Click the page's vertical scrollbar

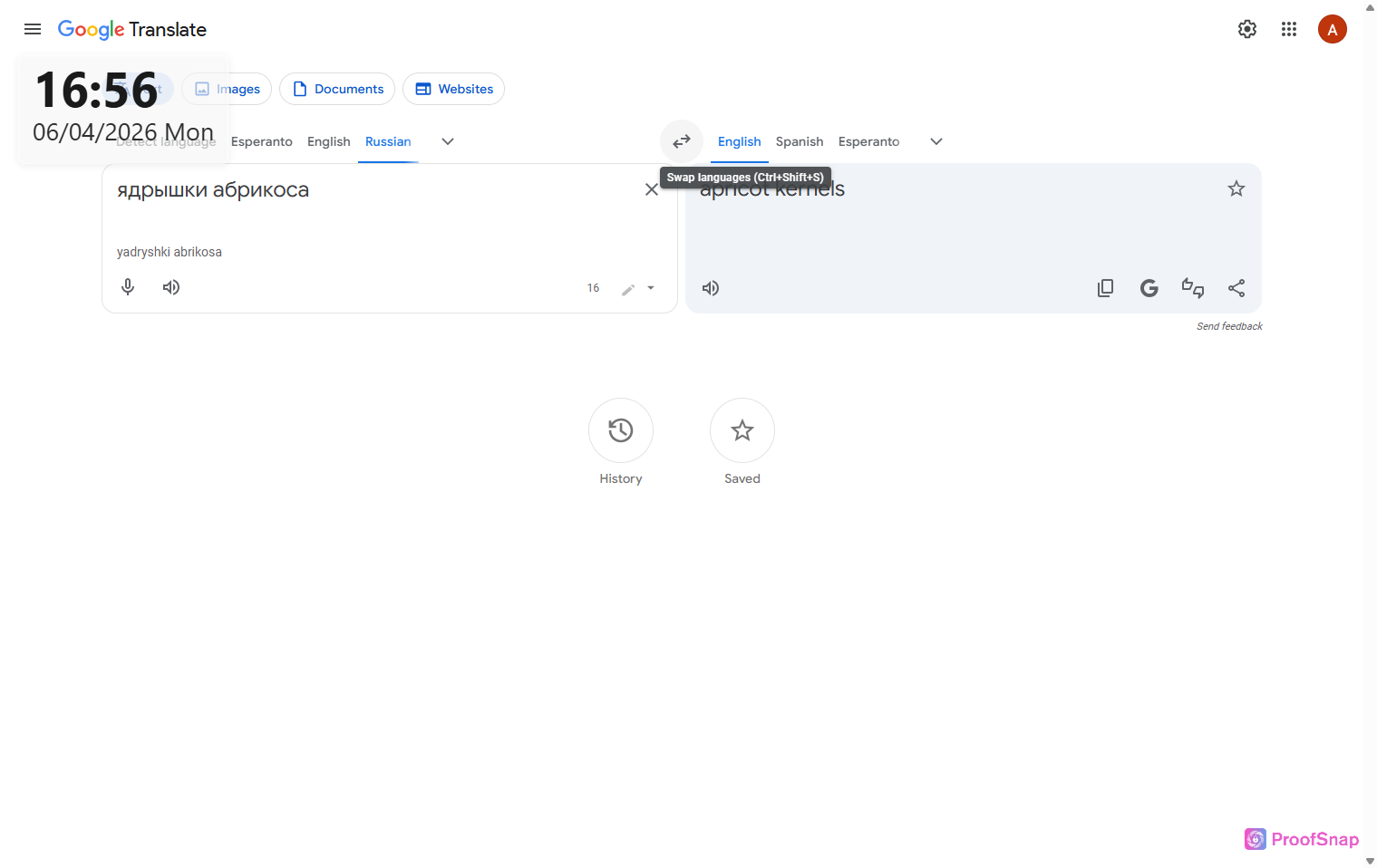pyautogui.click(x=1370, y=434)
